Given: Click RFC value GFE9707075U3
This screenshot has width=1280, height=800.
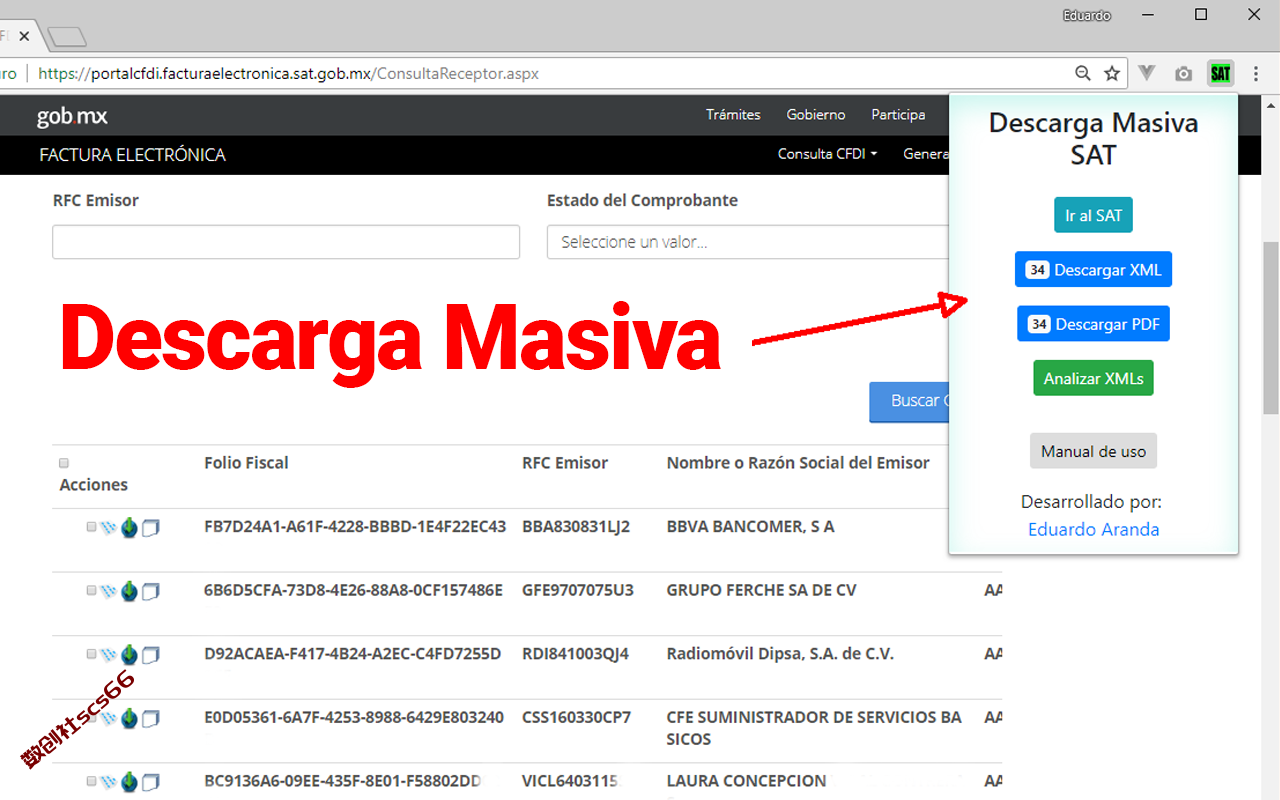Looking at the screenshot, I should pos(578,590).
